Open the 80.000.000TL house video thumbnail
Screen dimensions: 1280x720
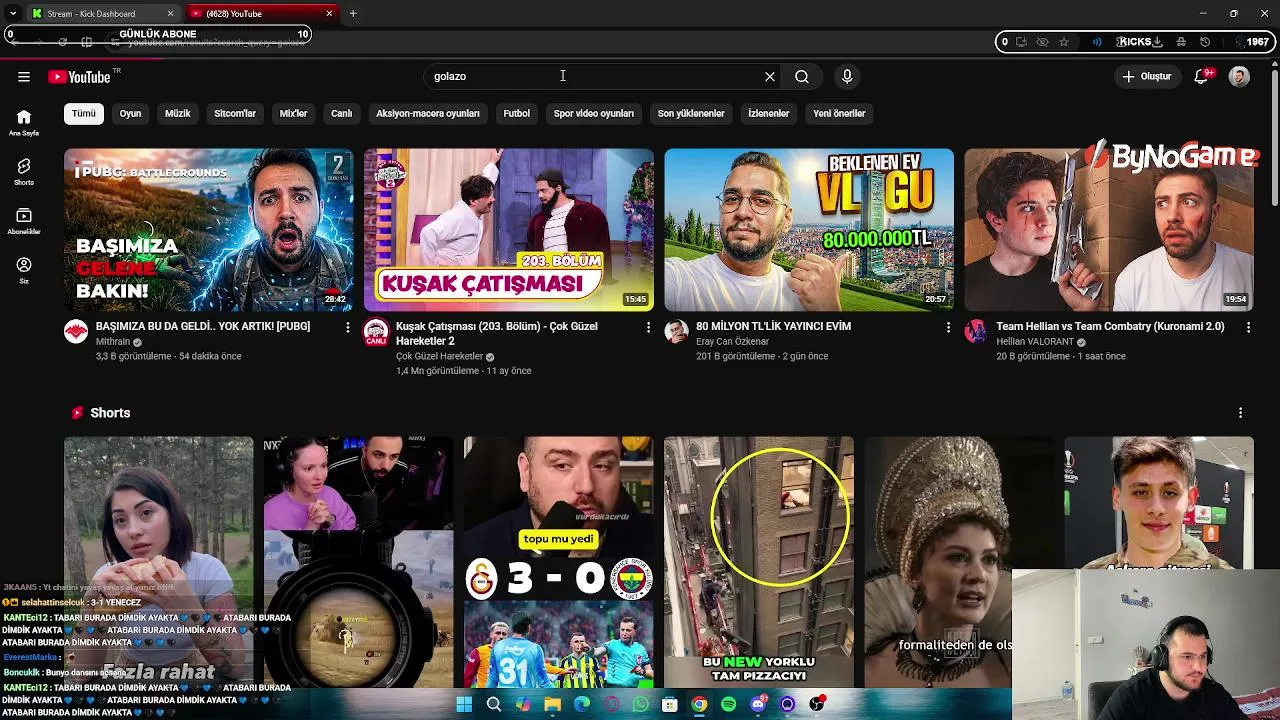809,230
